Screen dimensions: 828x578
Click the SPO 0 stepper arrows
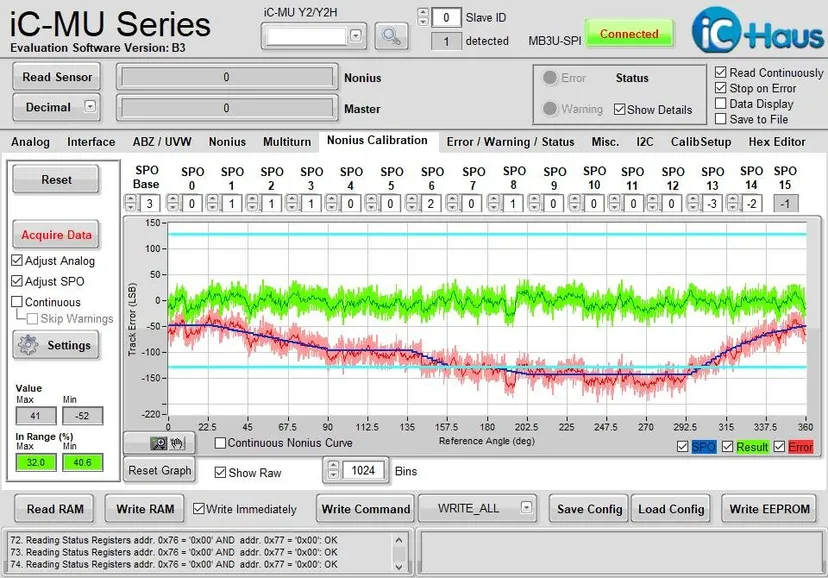coord(172,203)
